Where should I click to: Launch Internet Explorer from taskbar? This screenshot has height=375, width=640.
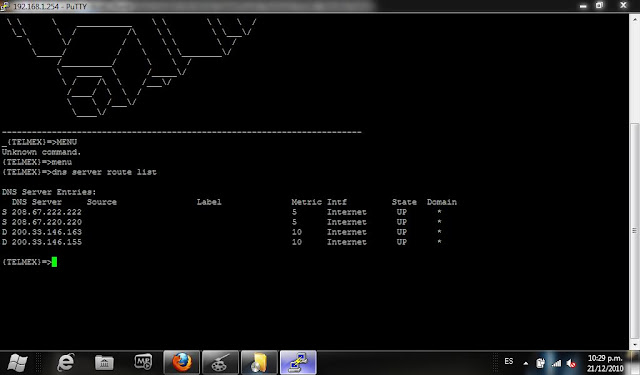(x=65, y=362)
